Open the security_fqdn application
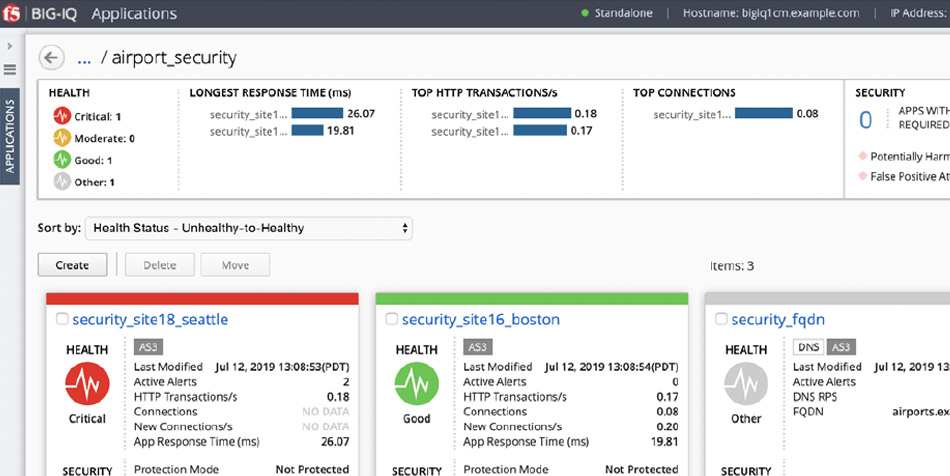The width and height of the screenshot is (950, 476). coord(778,320)
